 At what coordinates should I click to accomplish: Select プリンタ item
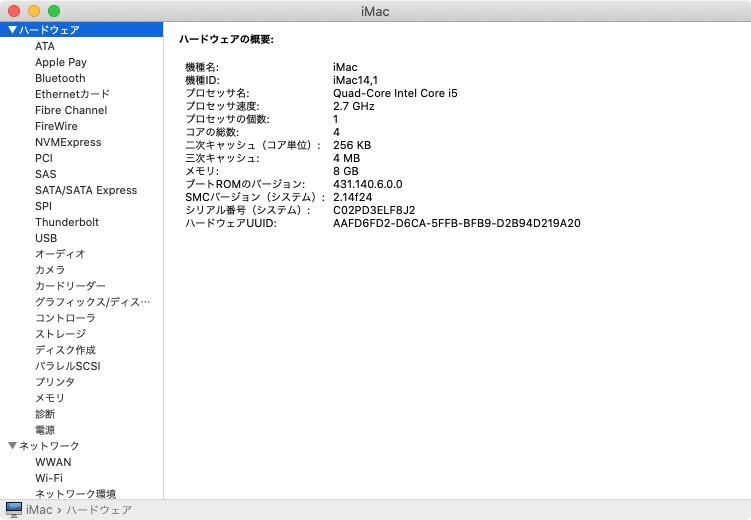pyautogui.click(x=55, y=382)
